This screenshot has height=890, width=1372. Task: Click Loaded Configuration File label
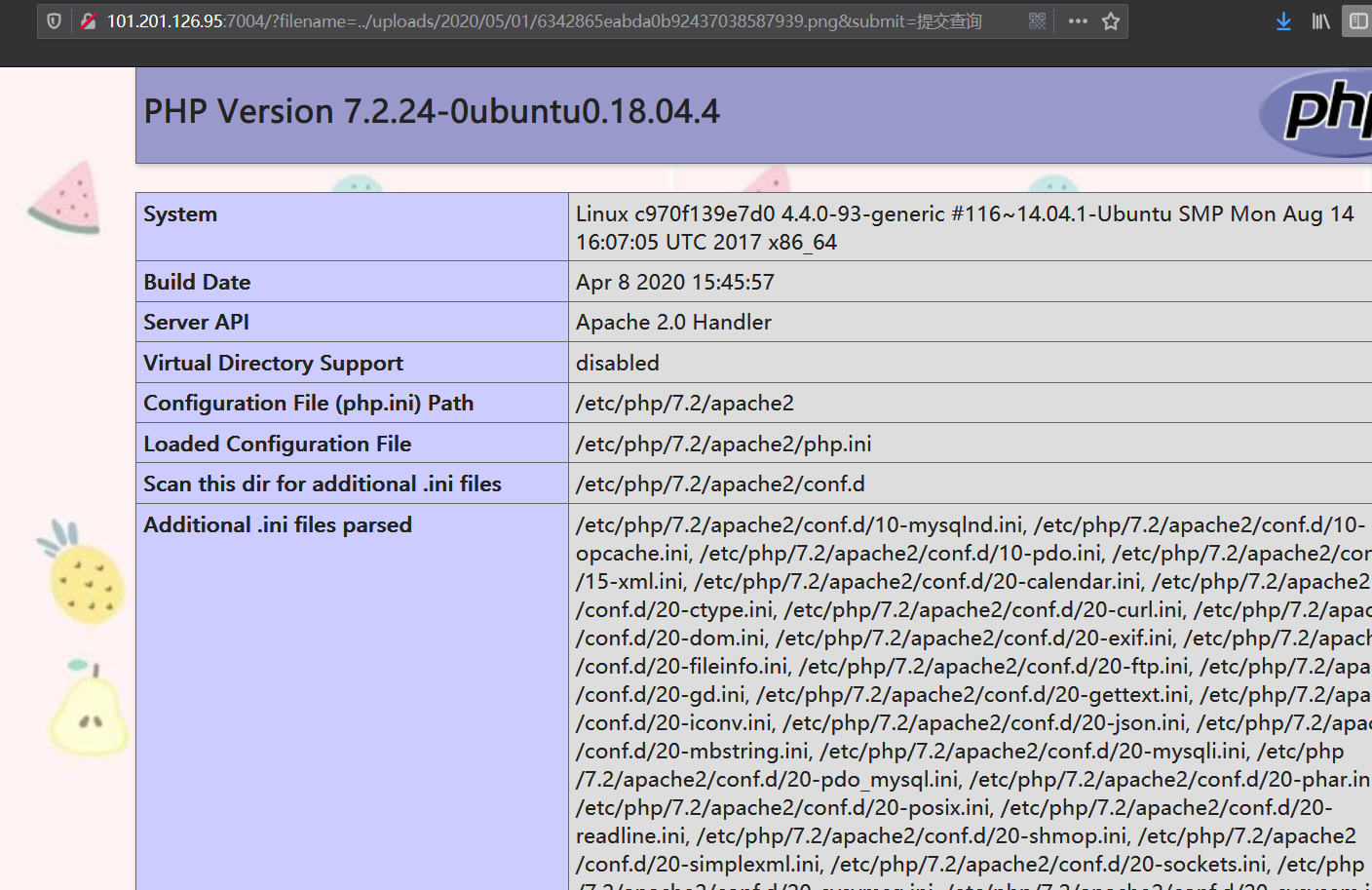277,445
